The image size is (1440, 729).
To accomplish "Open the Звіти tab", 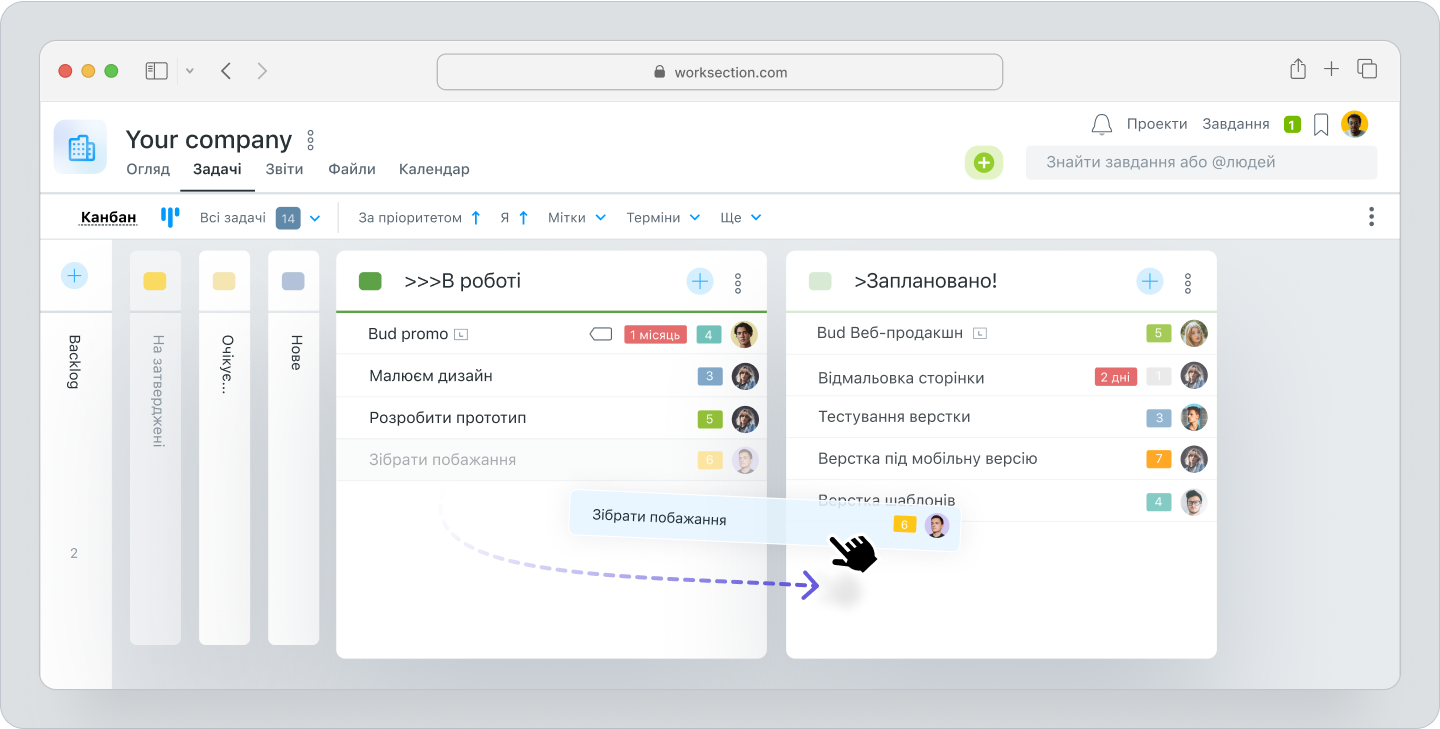I will pos(284,169).
